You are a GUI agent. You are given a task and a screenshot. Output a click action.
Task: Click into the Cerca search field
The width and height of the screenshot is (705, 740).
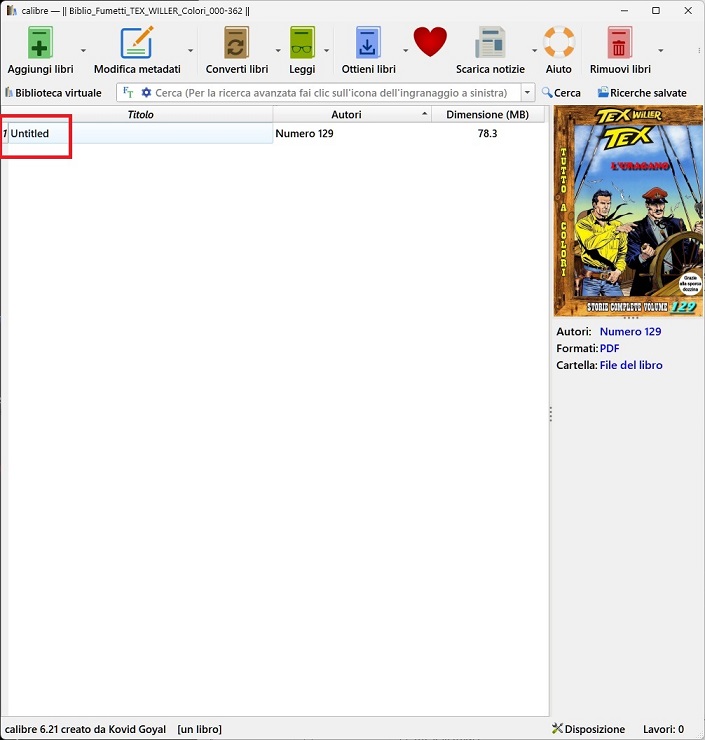point(331,92)
